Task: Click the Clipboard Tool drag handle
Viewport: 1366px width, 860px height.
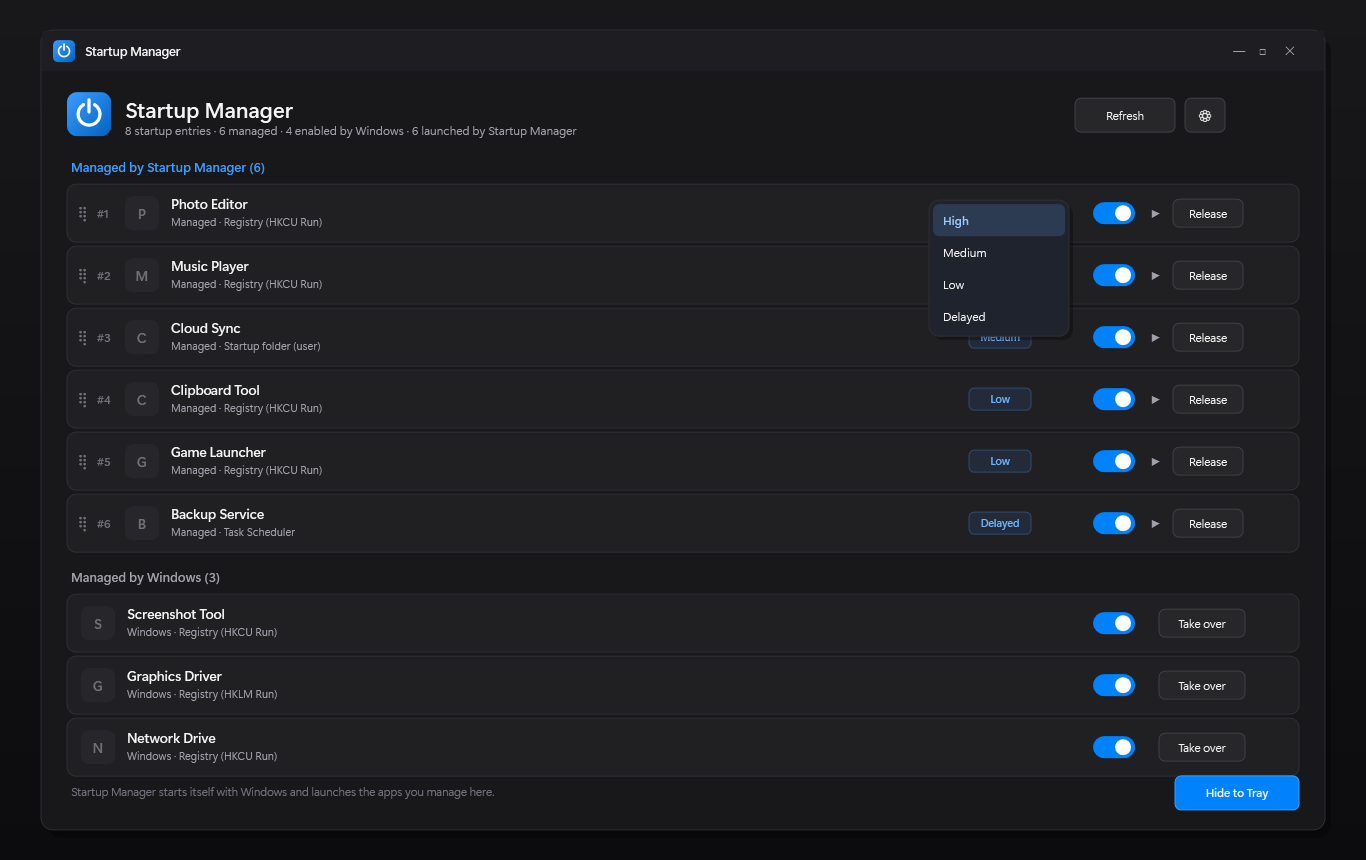Action: click(83, 400)
